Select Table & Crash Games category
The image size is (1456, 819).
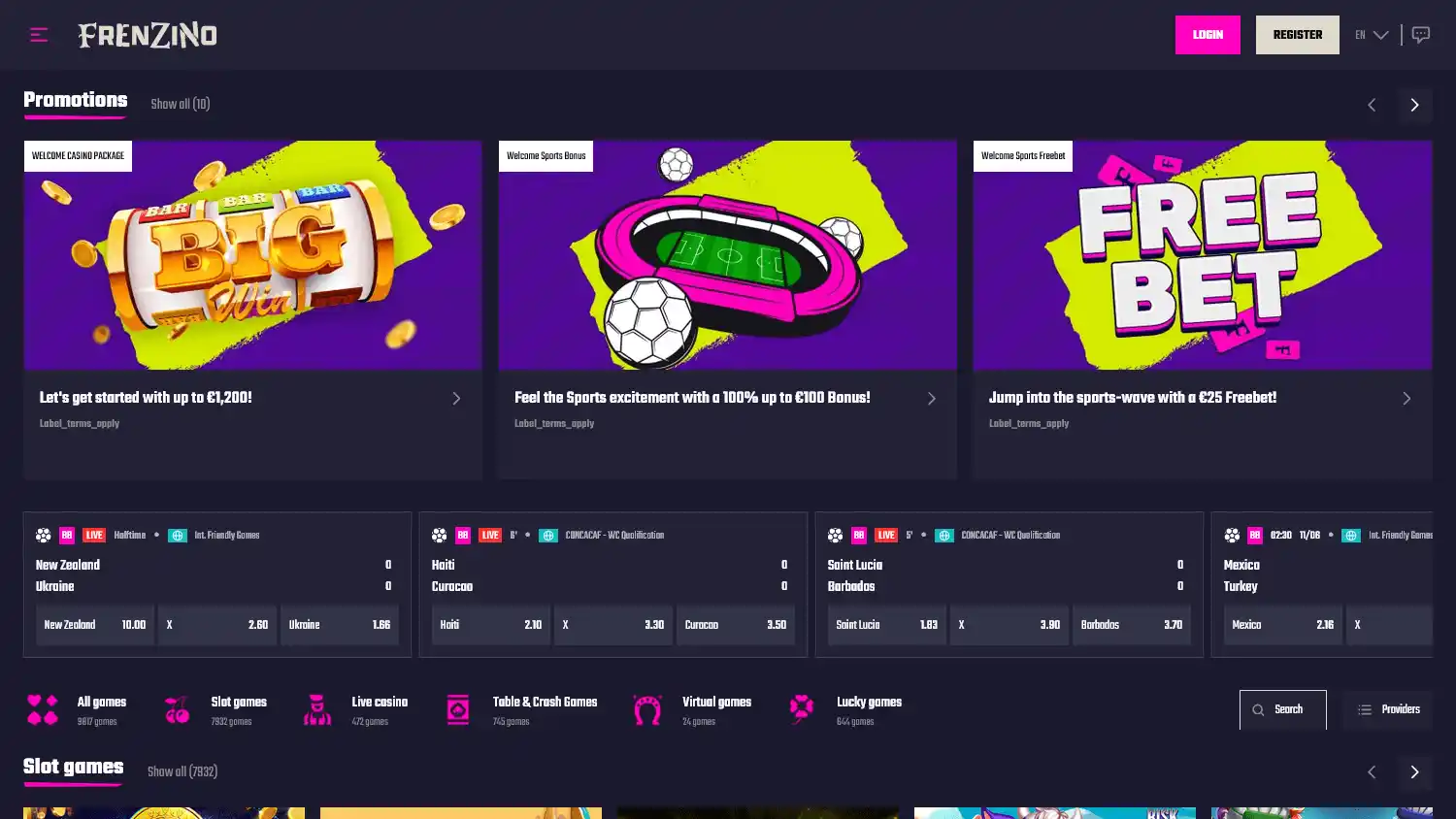coord(520,710)
